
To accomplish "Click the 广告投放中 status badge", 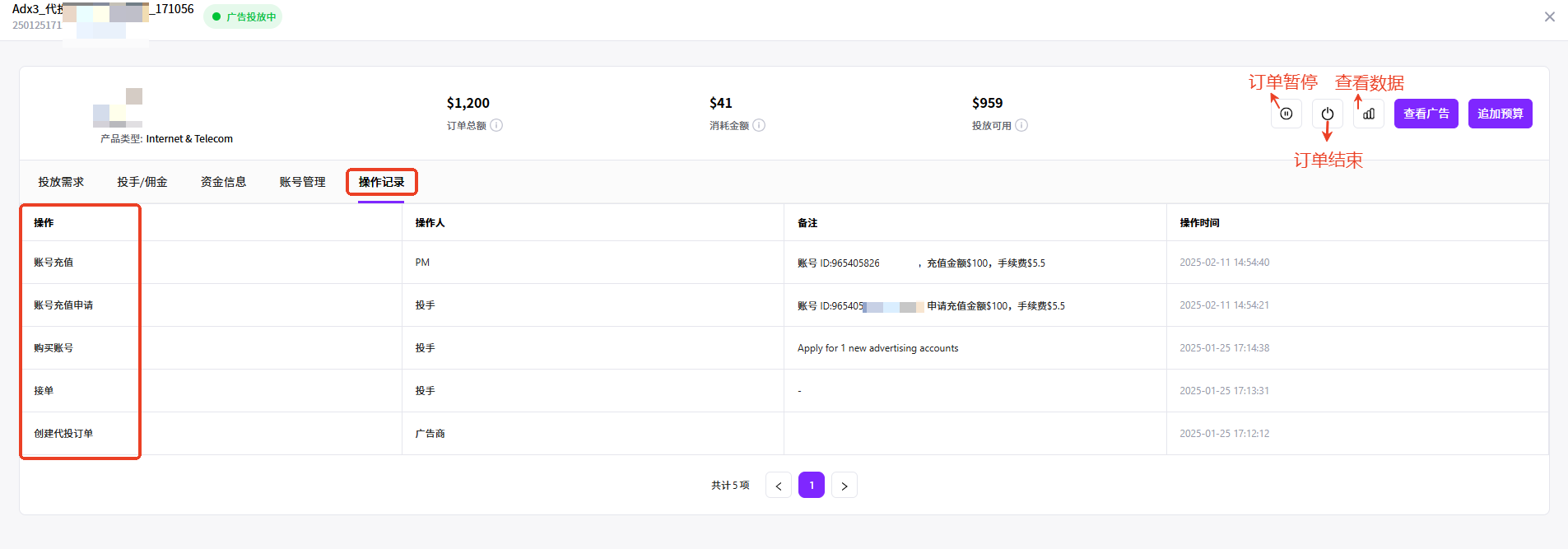I will [244, 16].
